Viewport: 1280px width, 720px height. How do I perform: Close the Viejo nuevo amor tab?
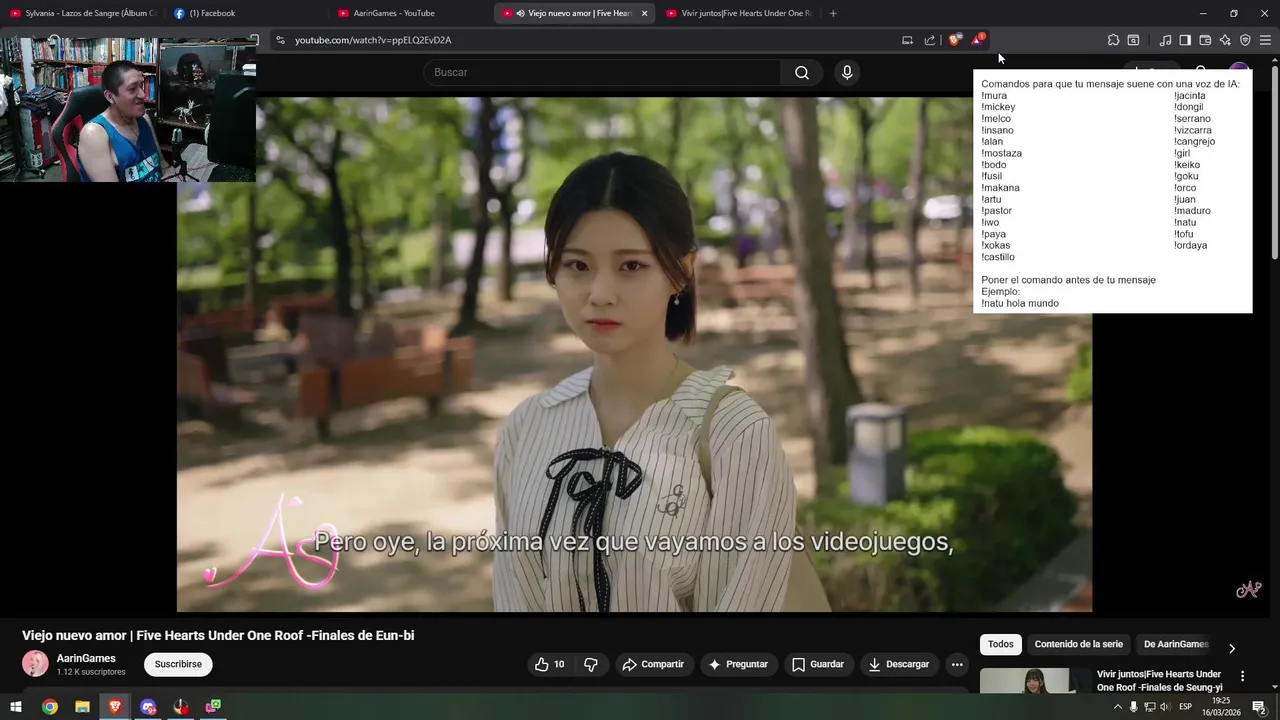click(645, 13)
